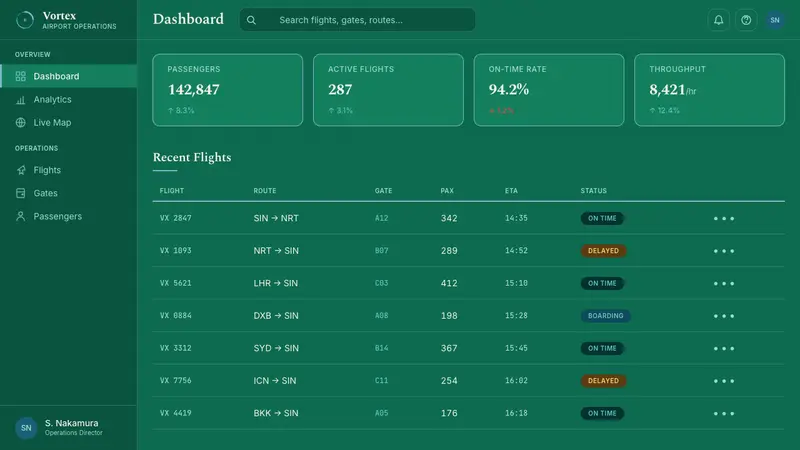Screen dimensions: 800x450
Task: Open the more options for flight VX 3312
Action: coord(723,348)
